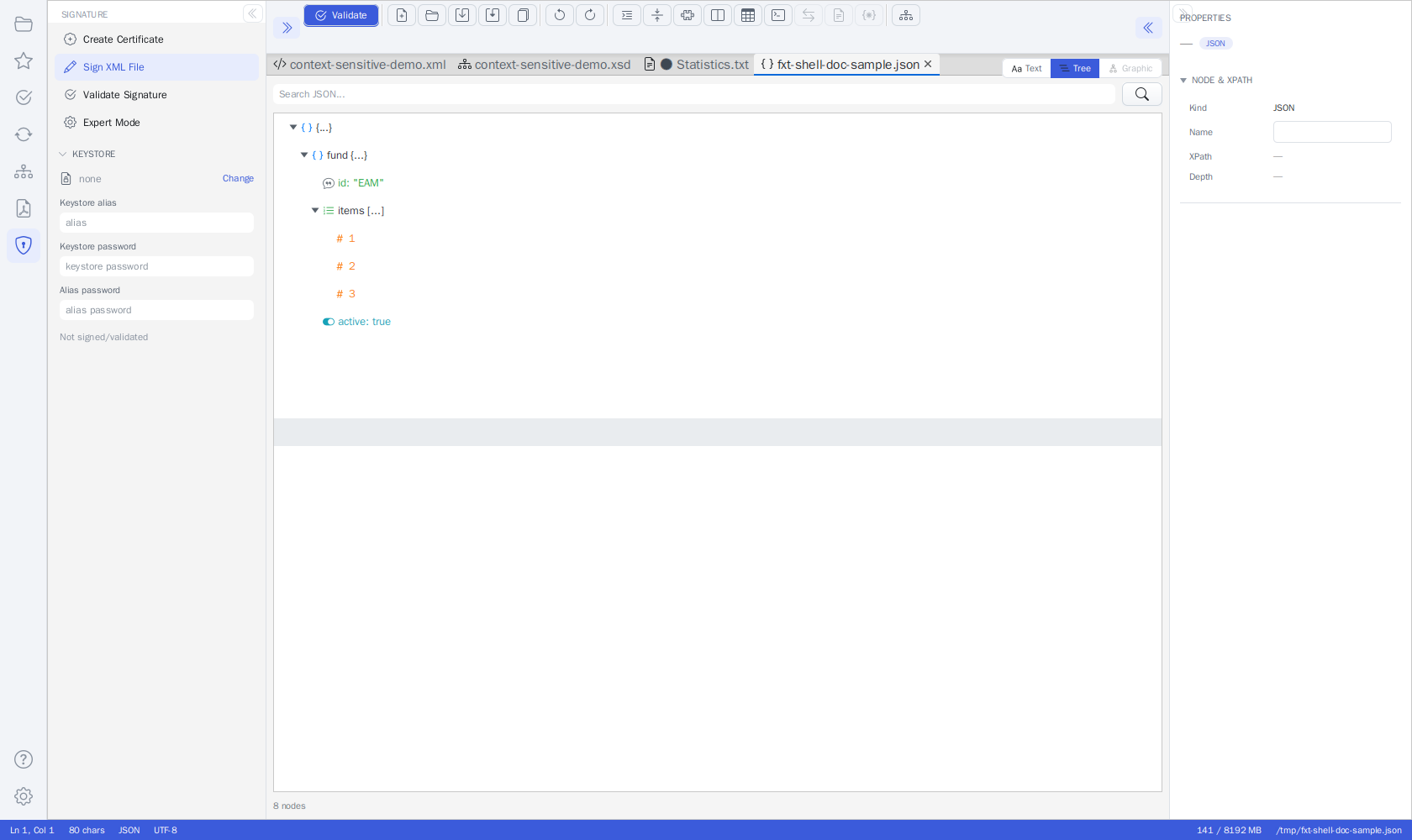Screen dimensions: 1412x840
Task: Click the indent/format lines toolbar icon
Action: (627, 15)
